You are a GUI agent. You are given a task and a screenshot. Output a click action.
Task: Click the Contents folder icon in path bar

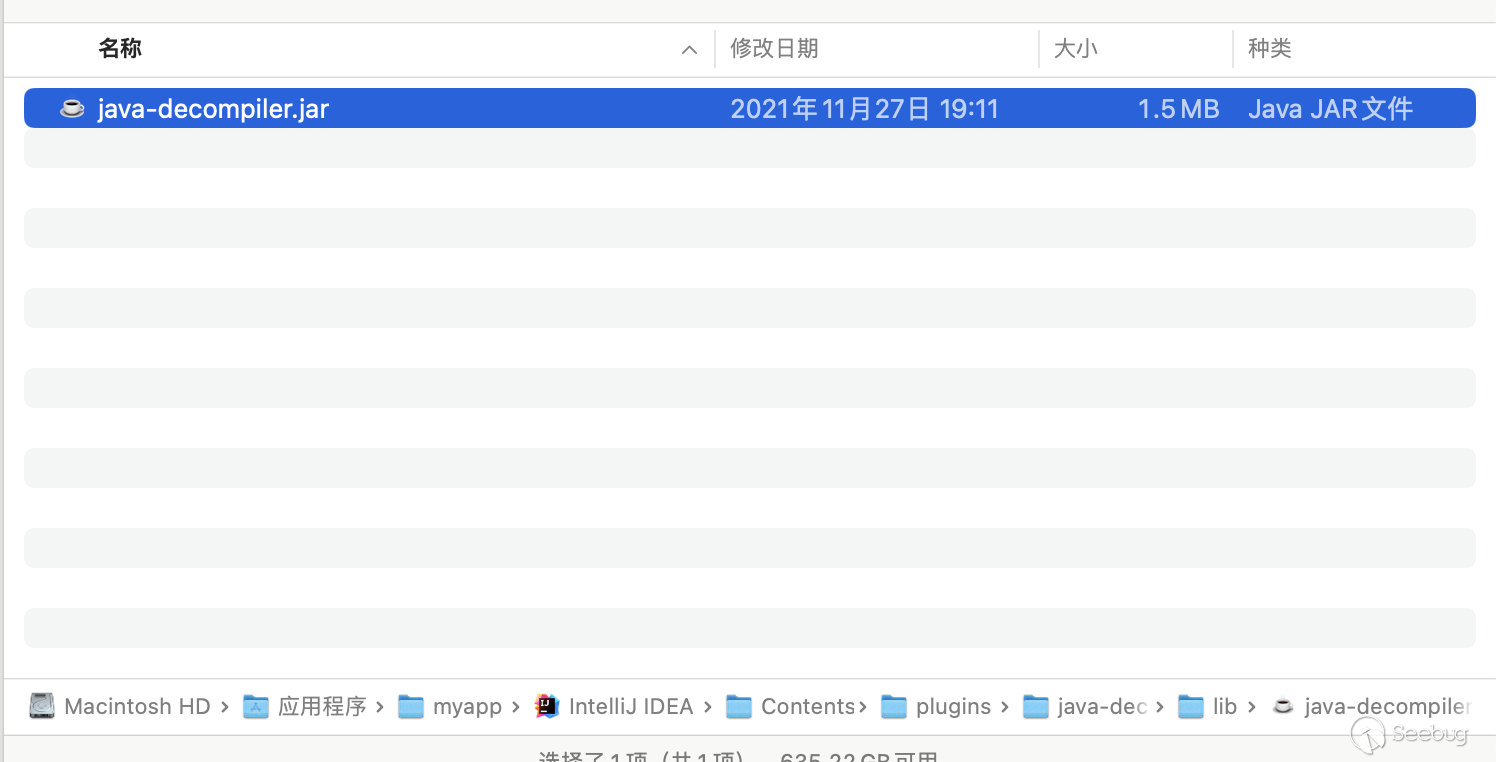739,706
